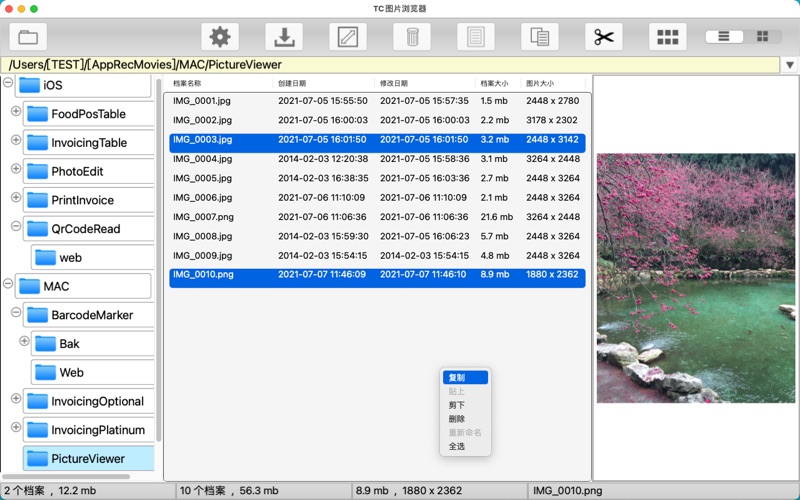This screenshot has height=500, width=800.
Task: Sort by the 创建日期 column header
Action: [292, 84]
